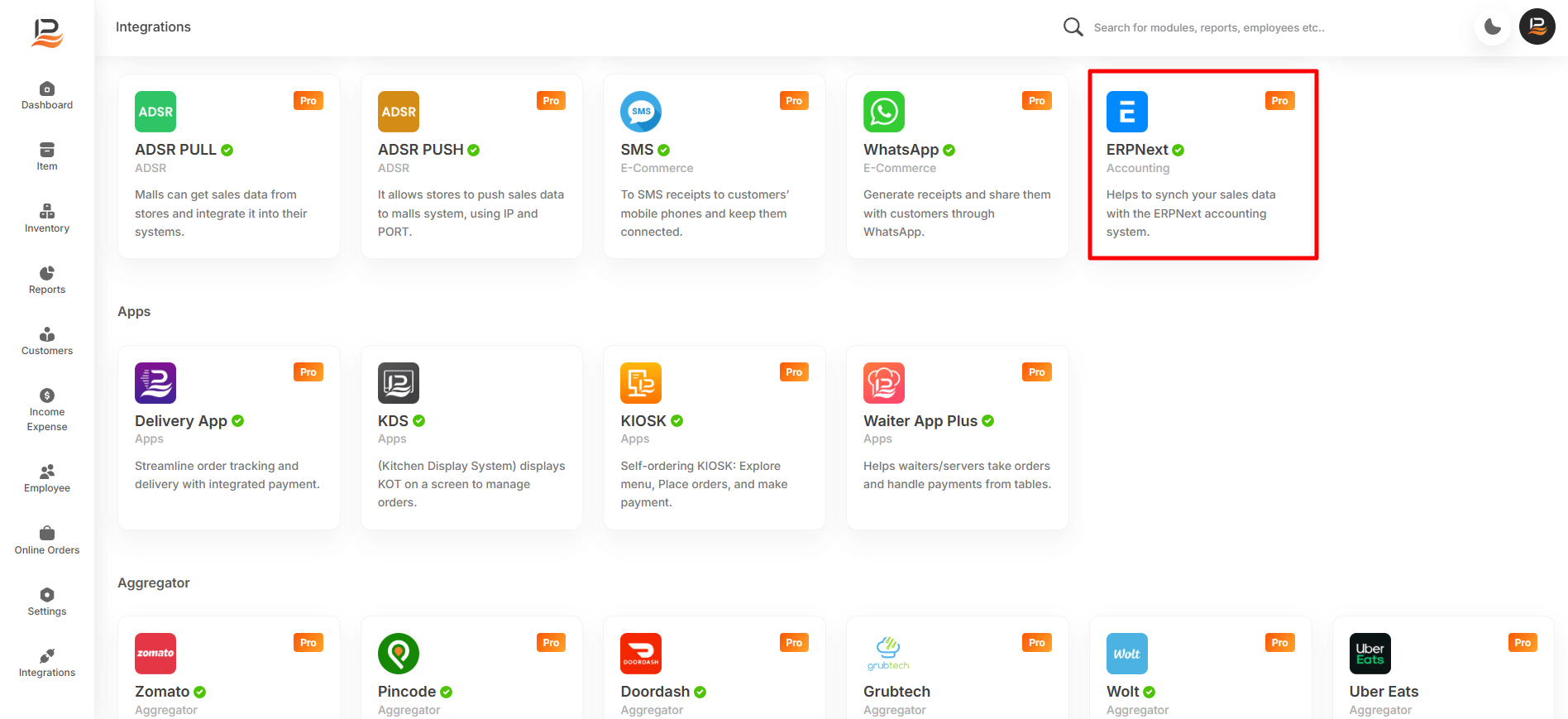Image resolution: width=1568 pixels, height=719 pixels.
Task: Click the Pro badge on KIOSK card
Action: tap(794, 372)
